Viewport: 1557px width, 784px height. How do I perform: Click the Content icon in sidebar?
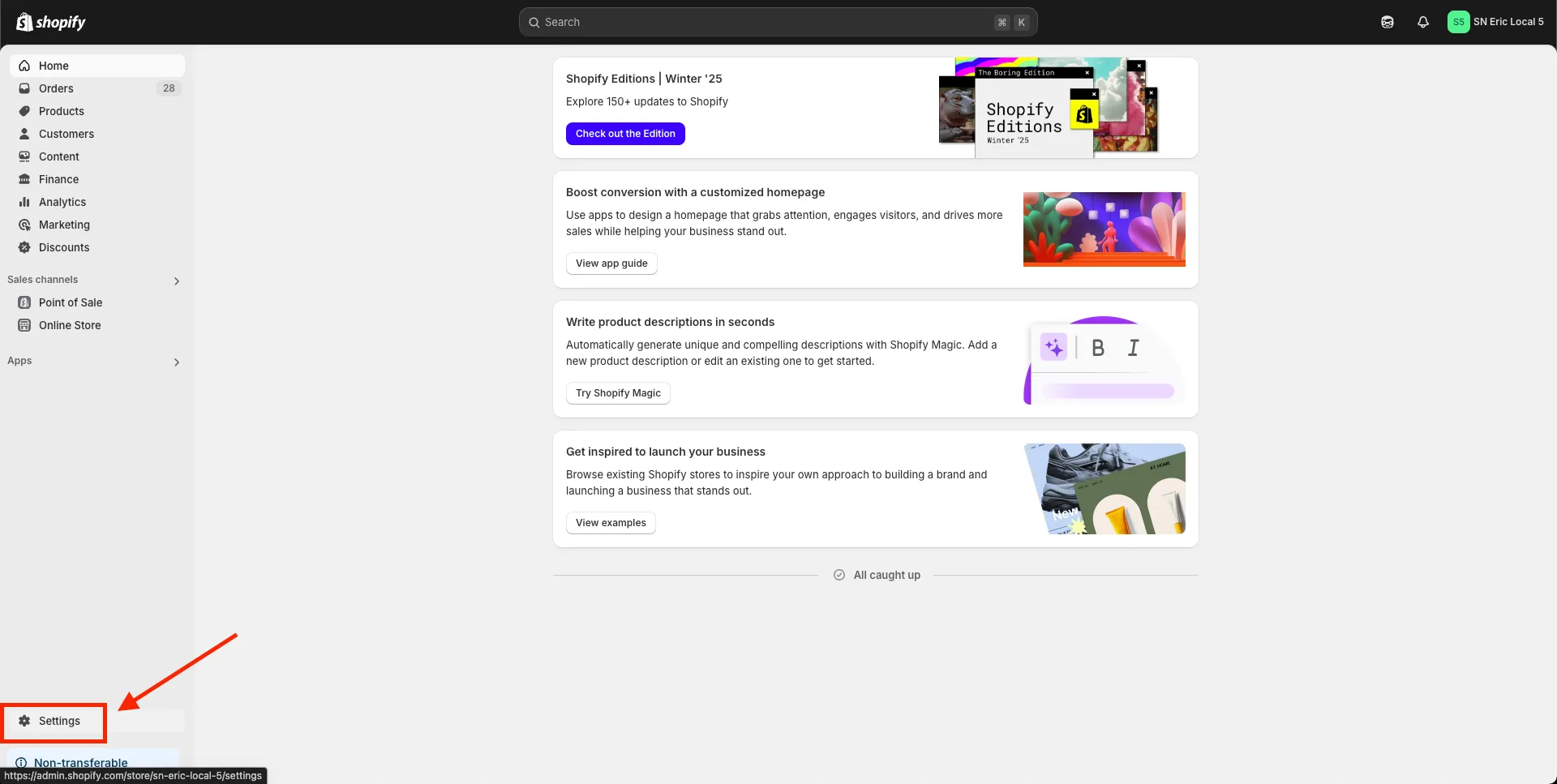[24, 156]
